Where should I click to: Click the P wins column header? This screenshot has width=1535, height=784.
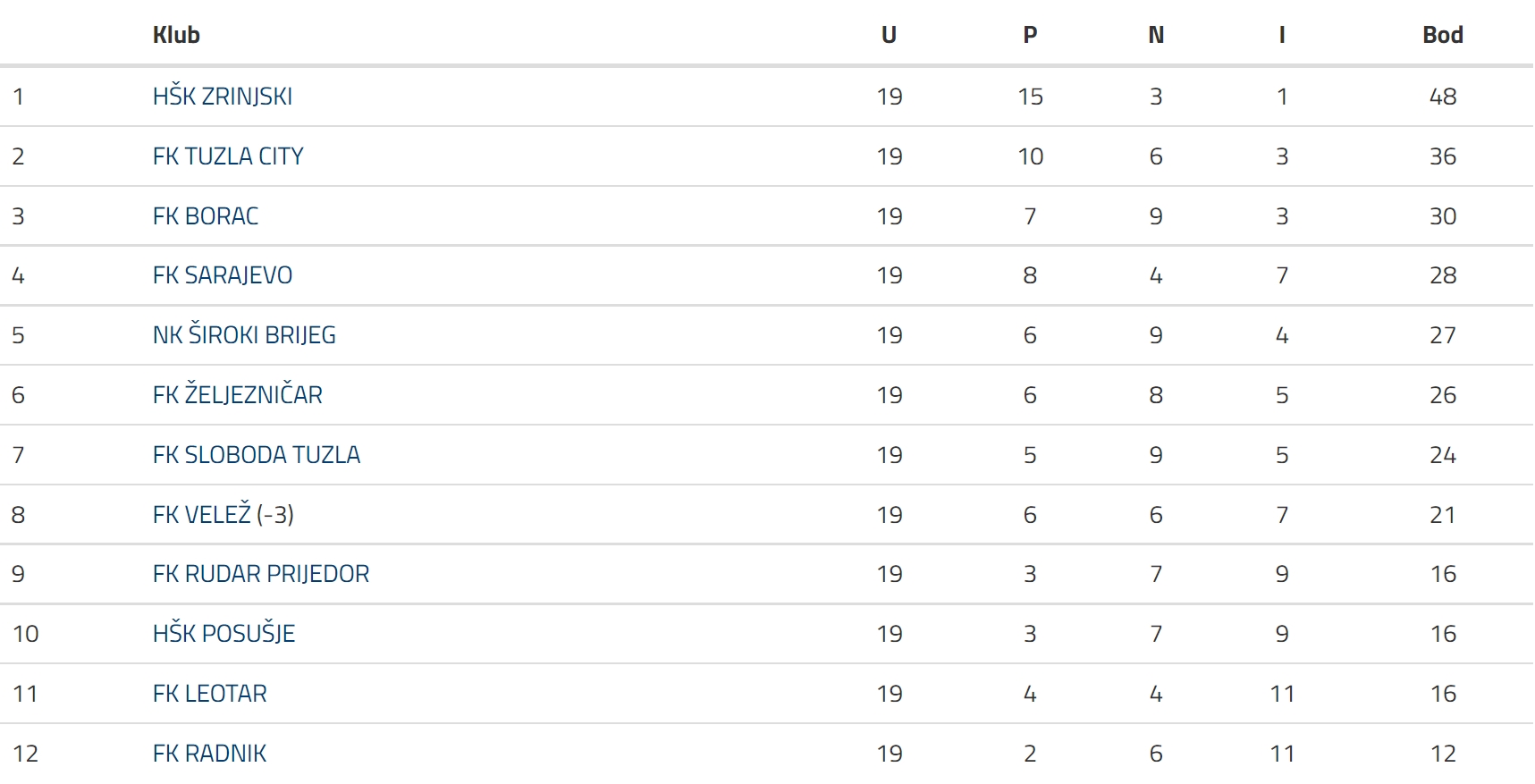1030,35
